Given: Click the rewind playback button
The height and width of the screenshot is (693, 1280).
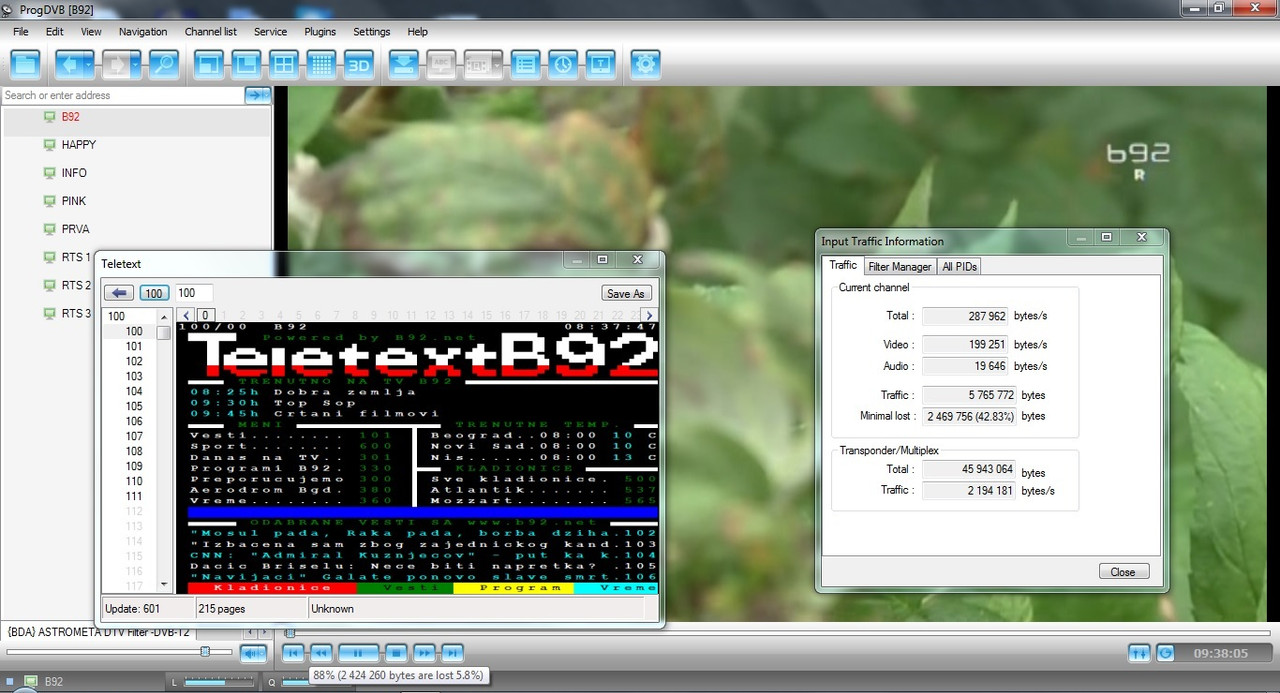Looking at the screenshot, I should point(320,653).
